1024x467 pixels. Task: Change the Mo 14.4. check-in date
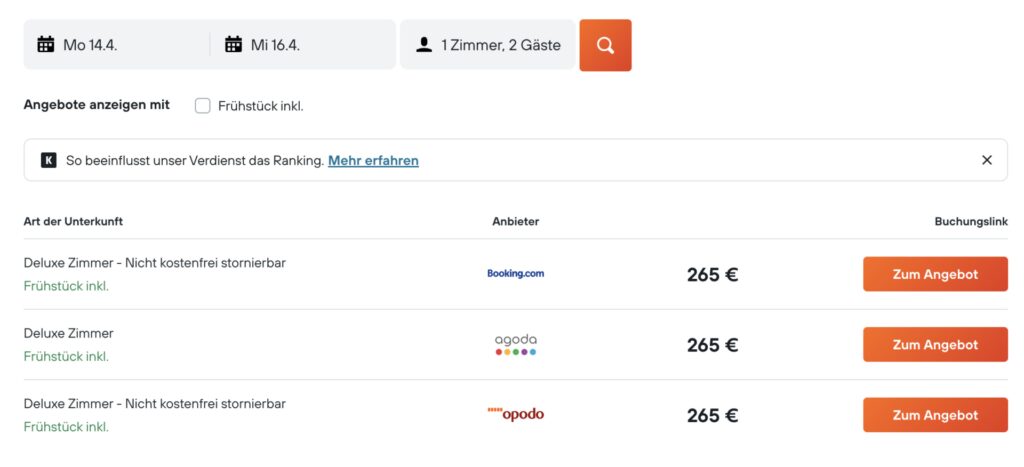pyautogui.click(x=117, y=45)
